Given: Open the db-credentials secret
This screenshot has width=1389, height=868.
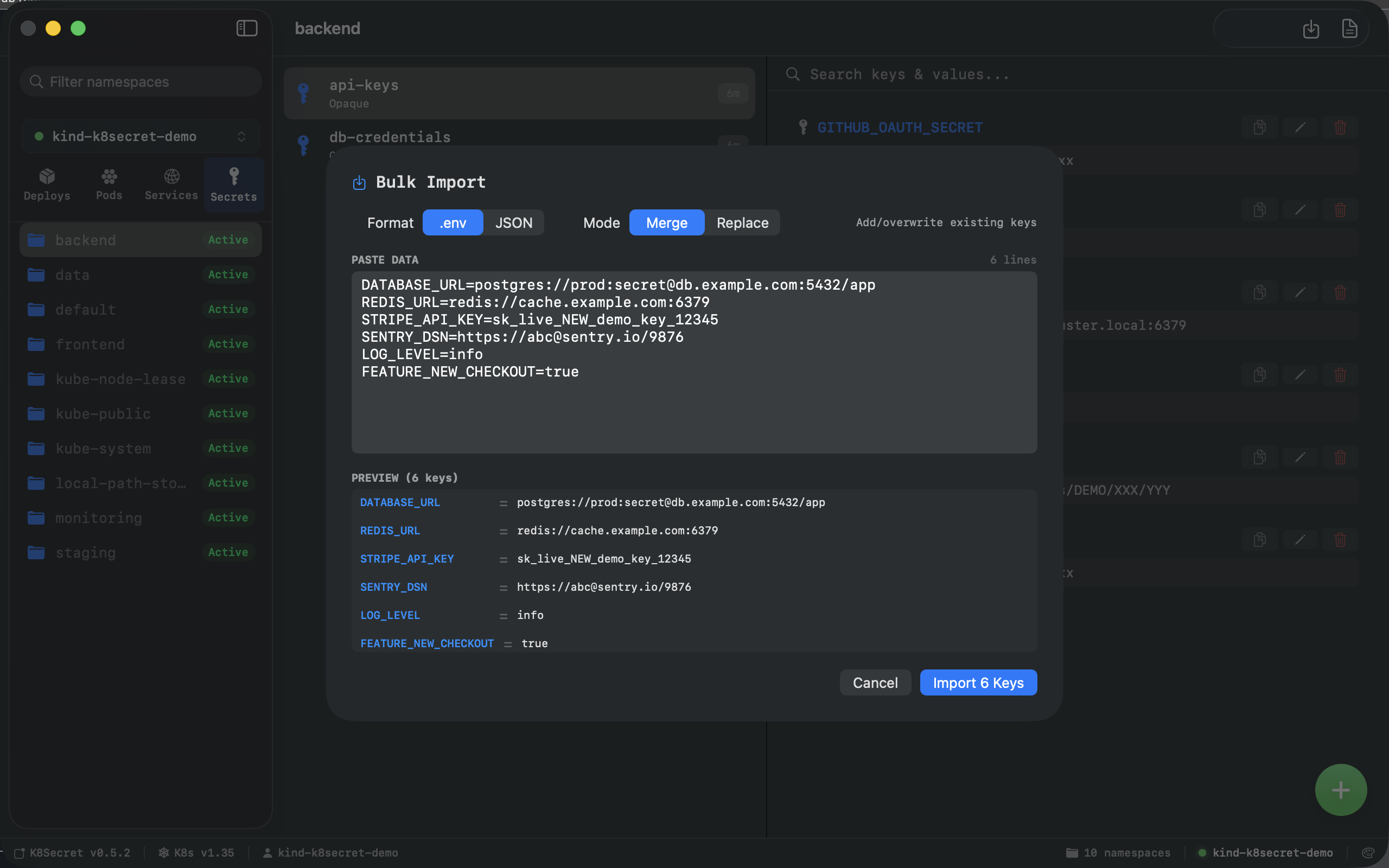Looking at the screenshot, I should (519, 137).
